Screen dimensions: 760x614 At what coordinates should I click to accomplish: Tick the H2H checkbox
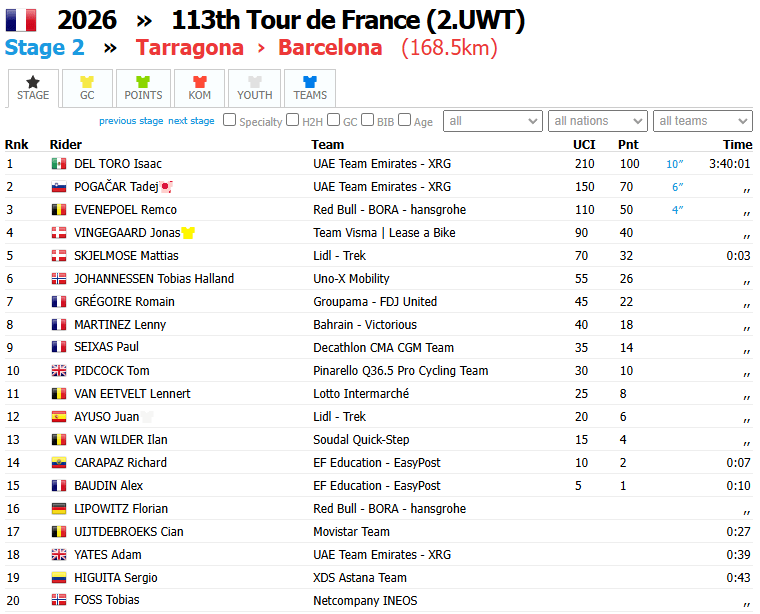(292, 120)
